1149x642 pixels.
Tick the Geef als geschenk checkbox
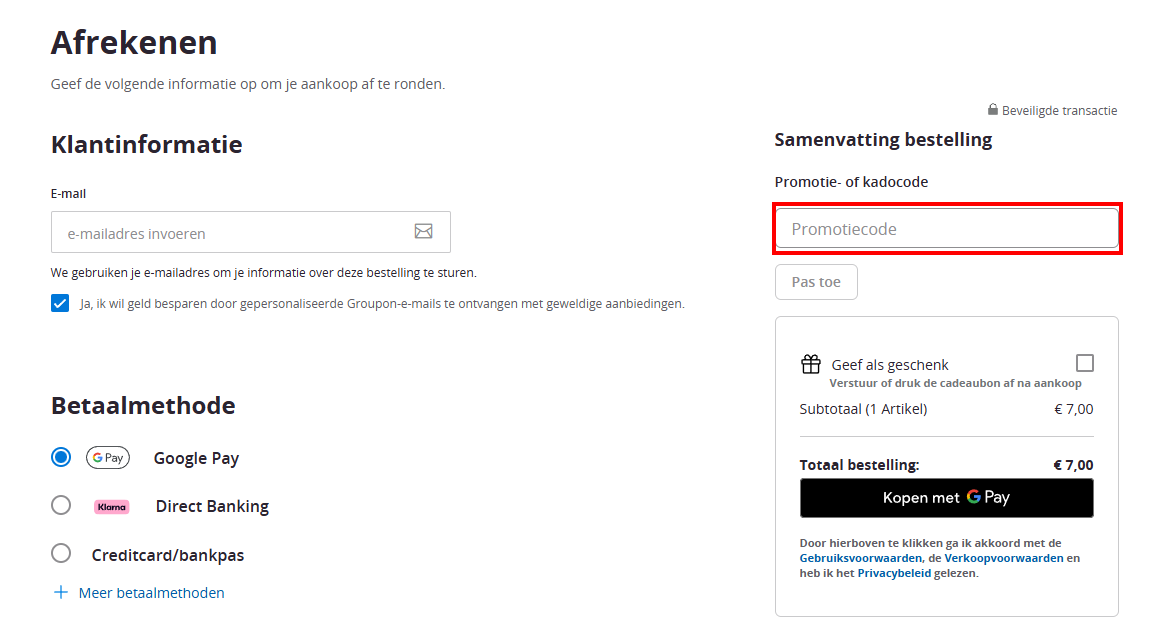point(1085,363)
